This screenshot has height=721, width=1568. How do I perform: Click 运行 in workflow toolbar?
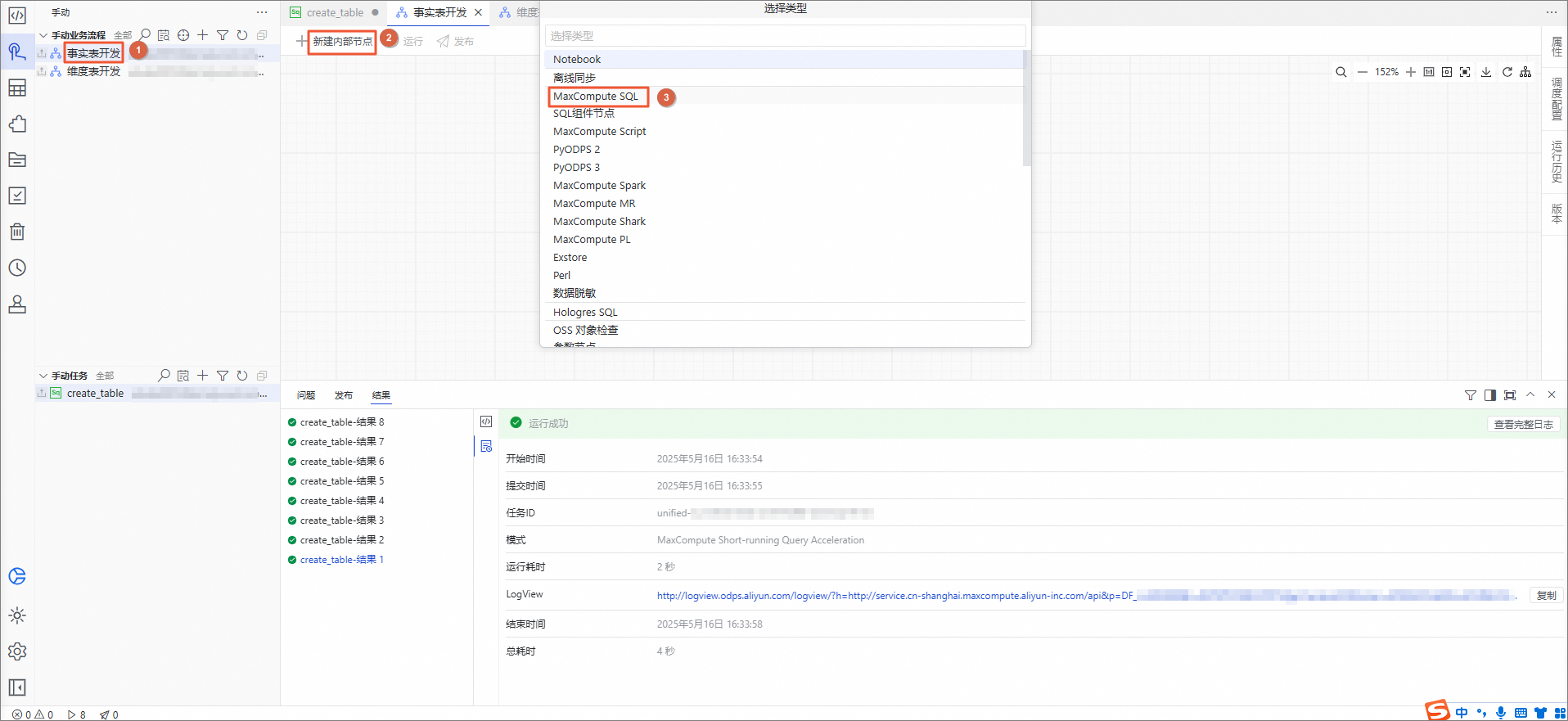(x=413, y=42)
